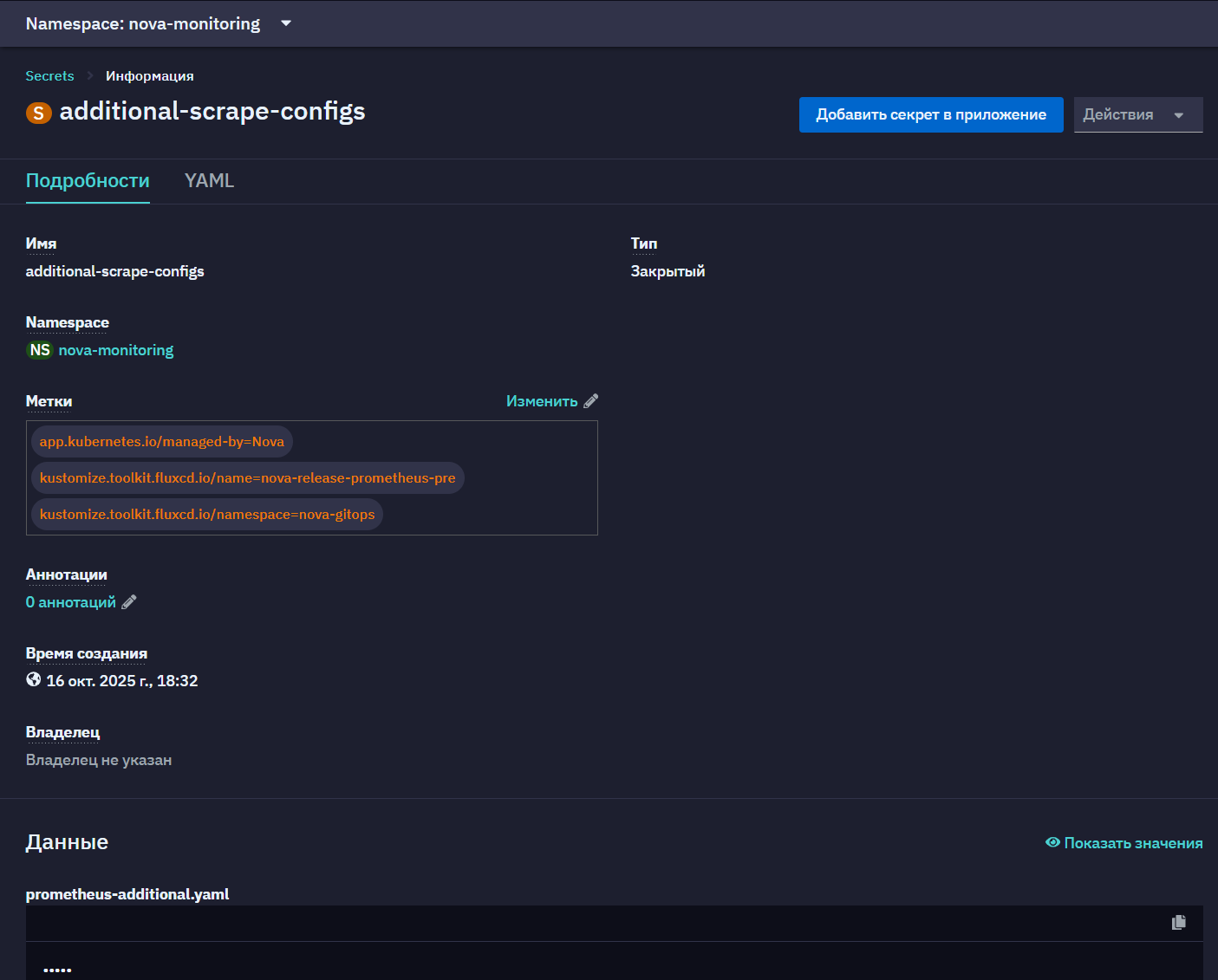Click the orange S secret icon
Image resolution: width=1218 pixels, height=980 pixels.
coord(39,113)
